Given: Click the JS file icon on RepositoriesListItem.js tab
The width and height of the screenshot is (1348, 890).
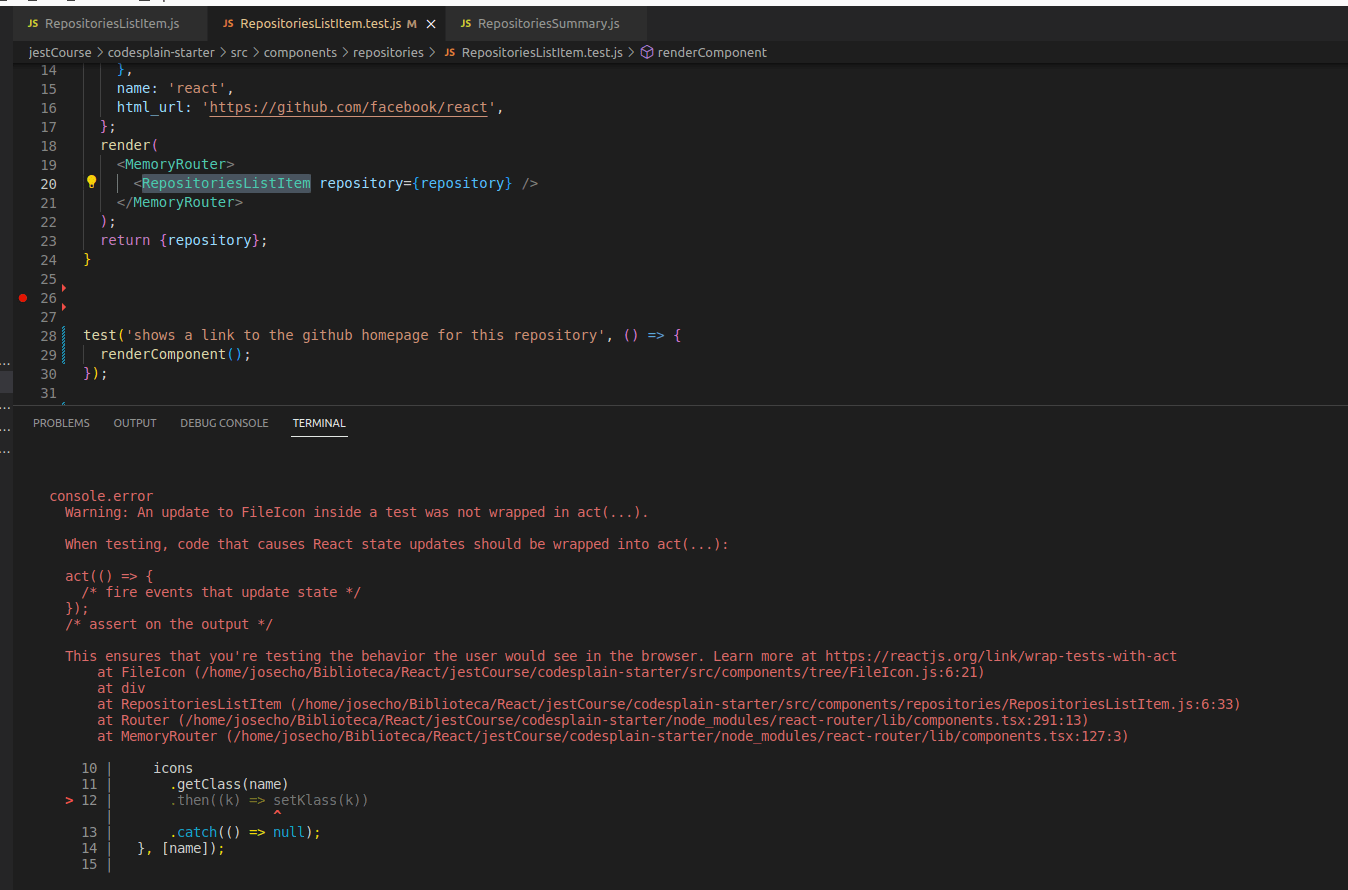Looking at the screenshot, I should pyautogui.click(x=33, y=23).
